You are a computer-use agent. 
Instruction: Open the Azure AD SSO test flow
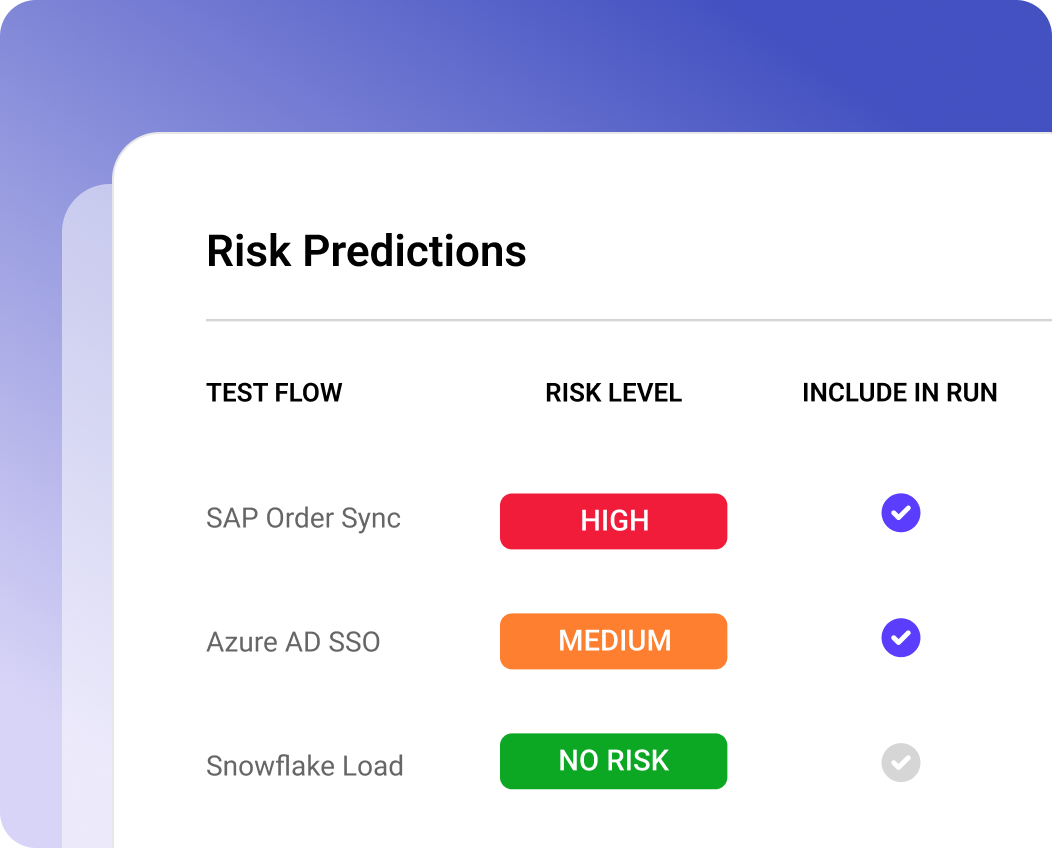[293, 642]
